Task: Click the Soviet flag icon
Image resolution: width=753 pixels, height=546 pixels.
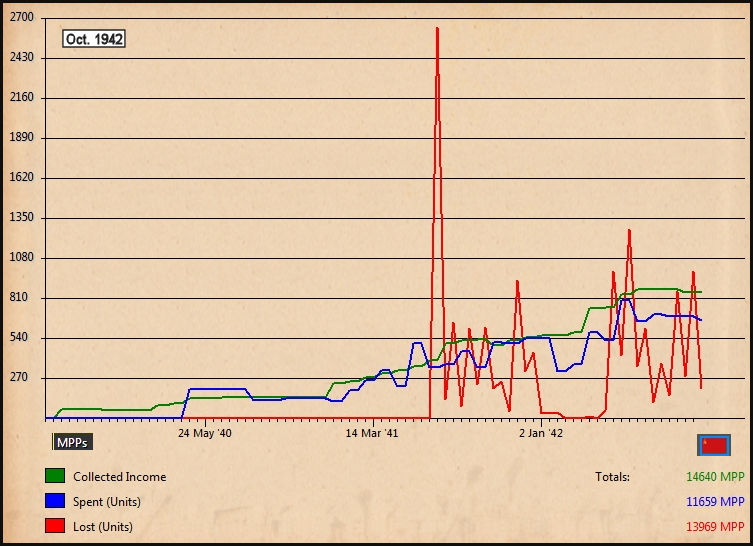Action: pyautogui.click(x=714, y=445)
